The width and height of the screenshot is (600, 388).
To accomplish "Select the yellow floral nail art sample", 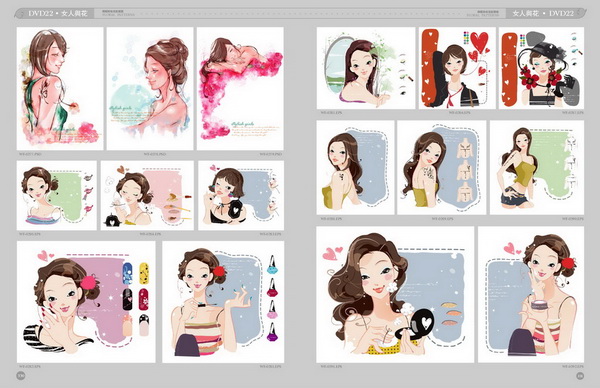I will [144, 273].
